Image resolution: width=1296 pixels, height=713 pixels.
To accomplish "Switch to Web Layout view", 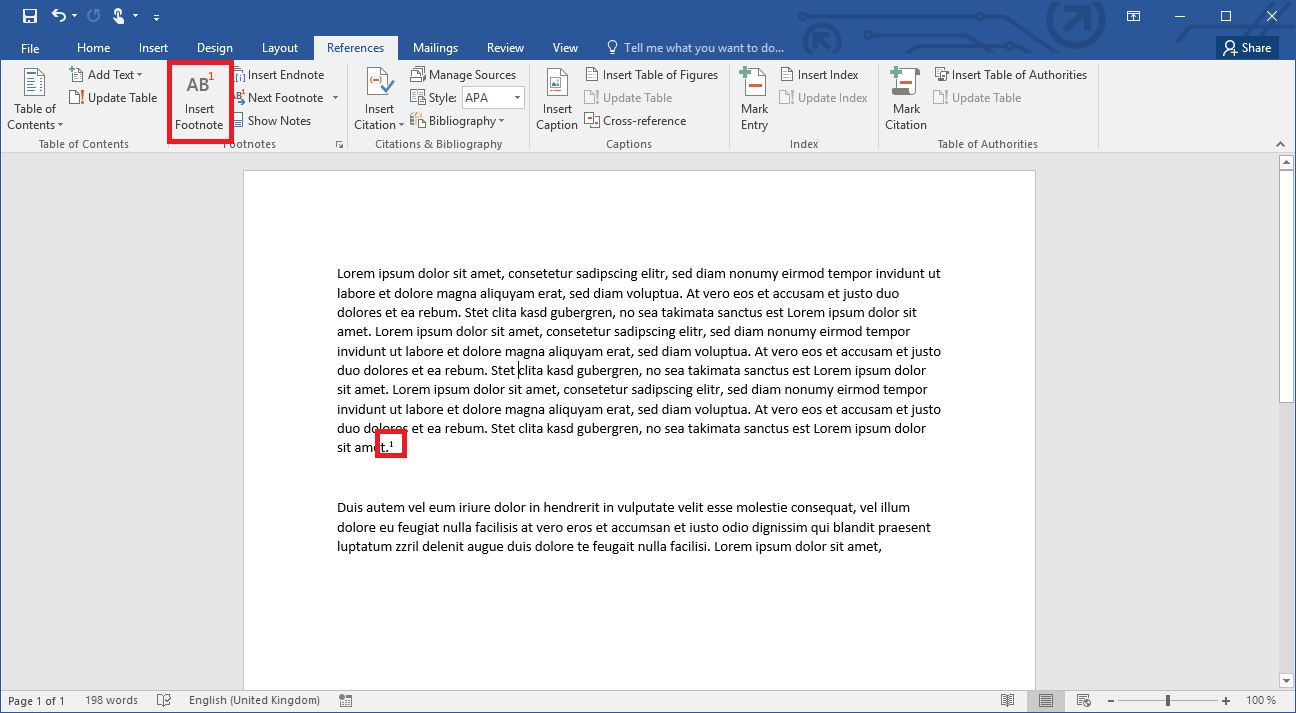I will click(x=1082, y=700).
